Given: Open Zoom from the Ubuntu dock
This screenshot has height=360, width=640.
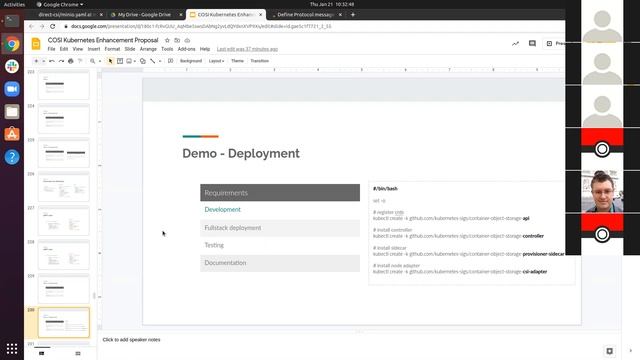Looking at the screenshot, I should [12, 89].
